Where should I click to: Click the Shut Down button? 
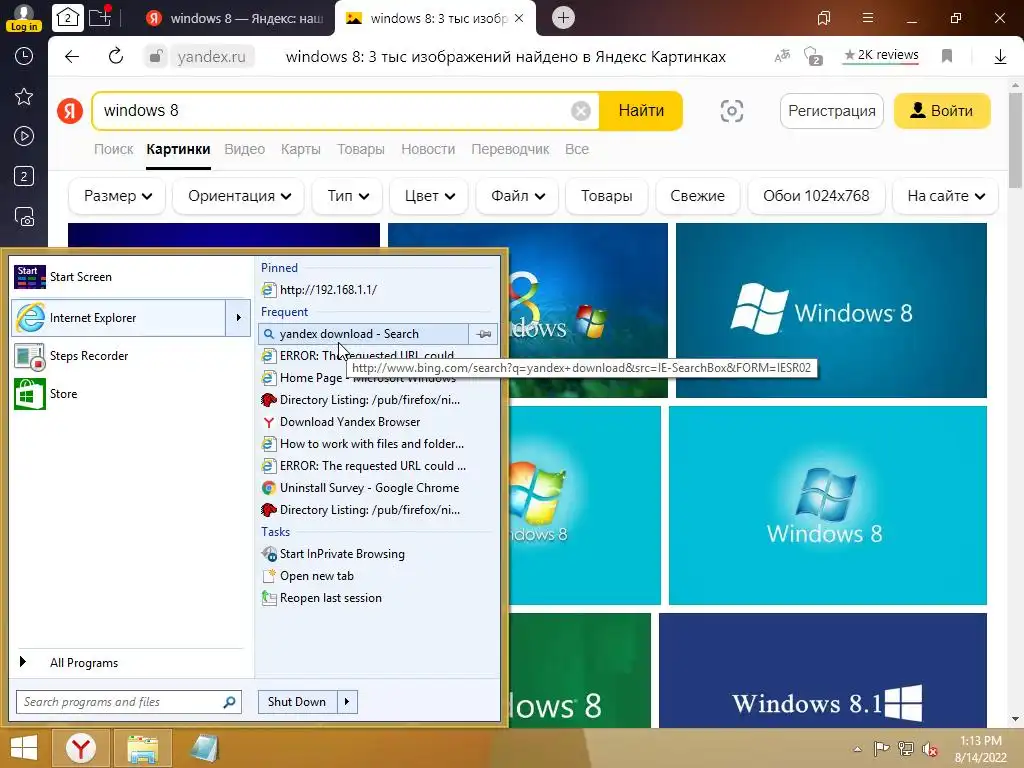tap(297, 702)
